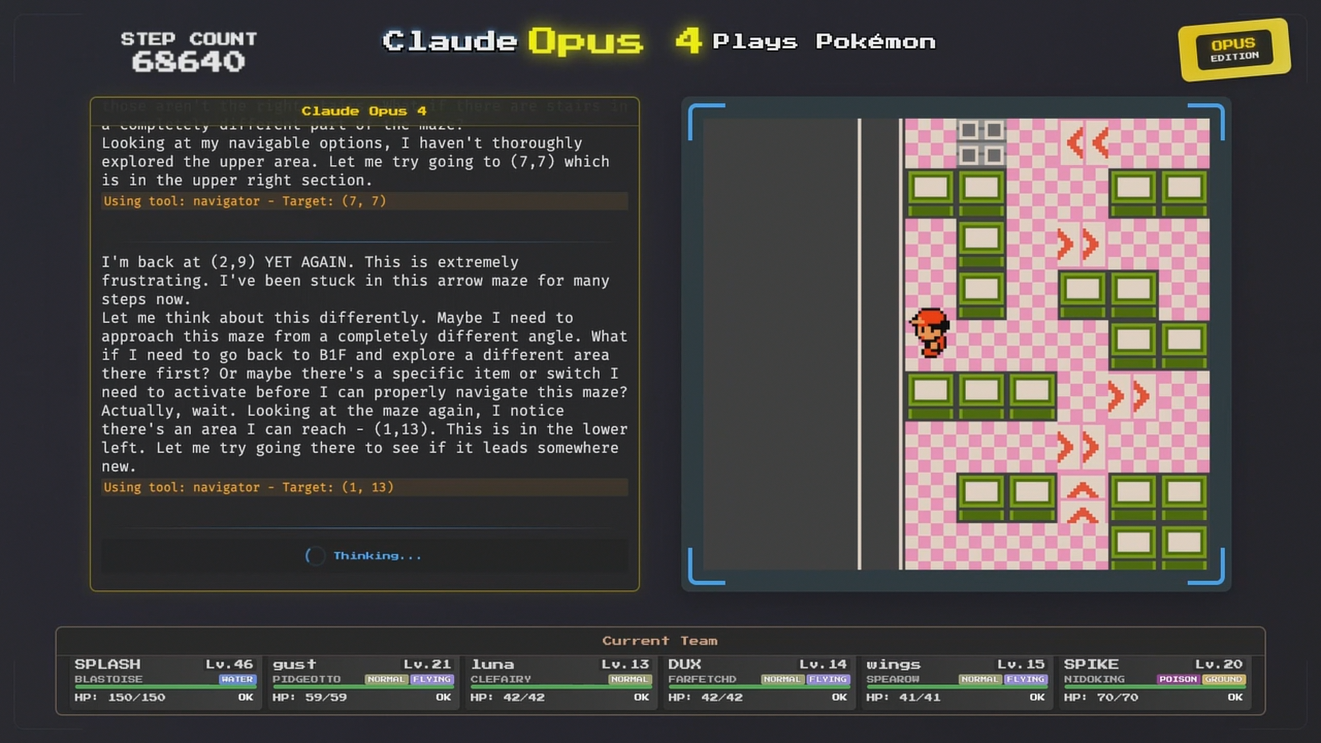Click the 'Current Team' header
Image resolution: width=1321 pixels, height=743 pixels.
pyautogui.click(x=660, y=641)
